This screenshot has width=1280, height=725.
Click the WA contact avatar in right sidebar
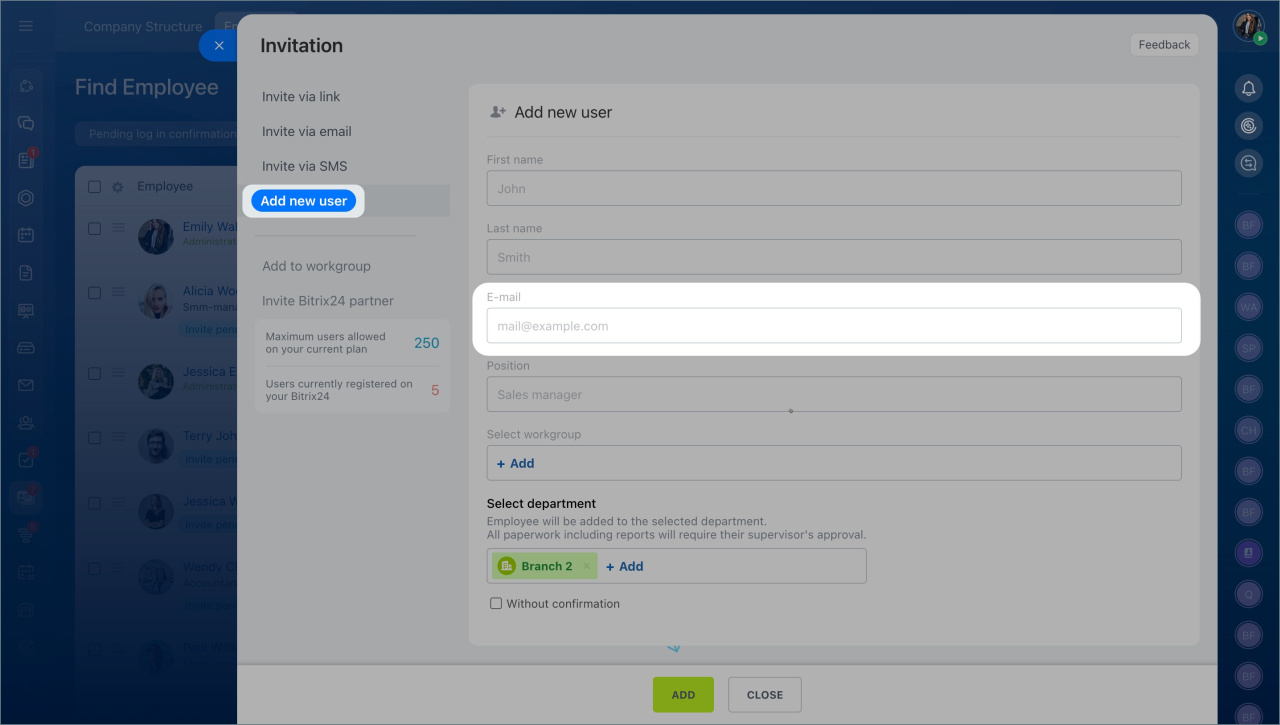tap(1248, 308)
